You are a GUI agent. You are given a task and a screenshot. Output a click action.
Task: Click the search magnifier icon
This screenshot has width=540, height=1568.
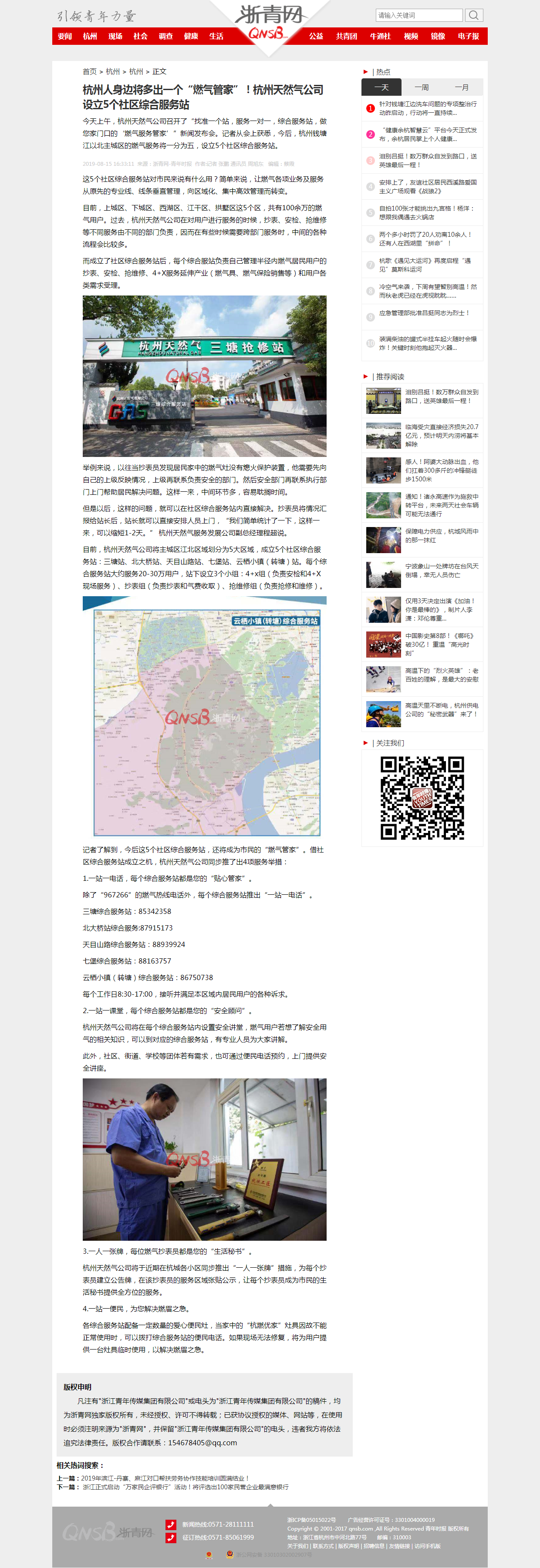[474, 15]
